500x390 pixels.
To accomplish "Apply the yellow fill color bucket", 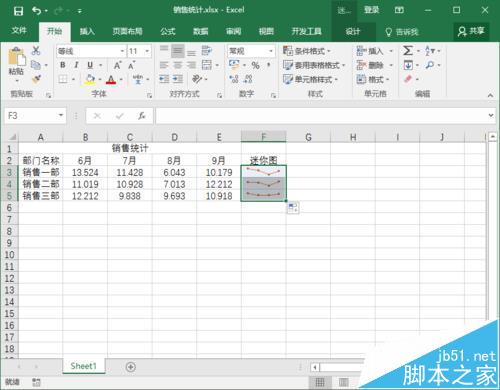I will 90,79.
